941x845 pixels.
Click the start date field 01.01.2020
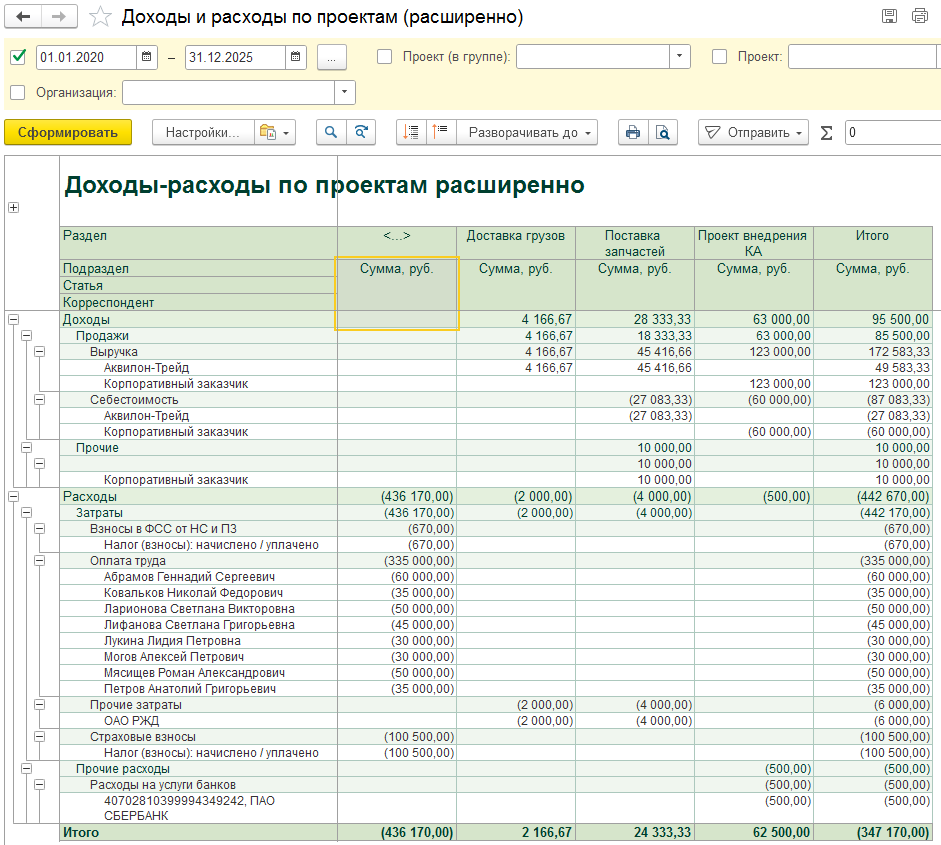pyautogui.click(x=86, y=57)
